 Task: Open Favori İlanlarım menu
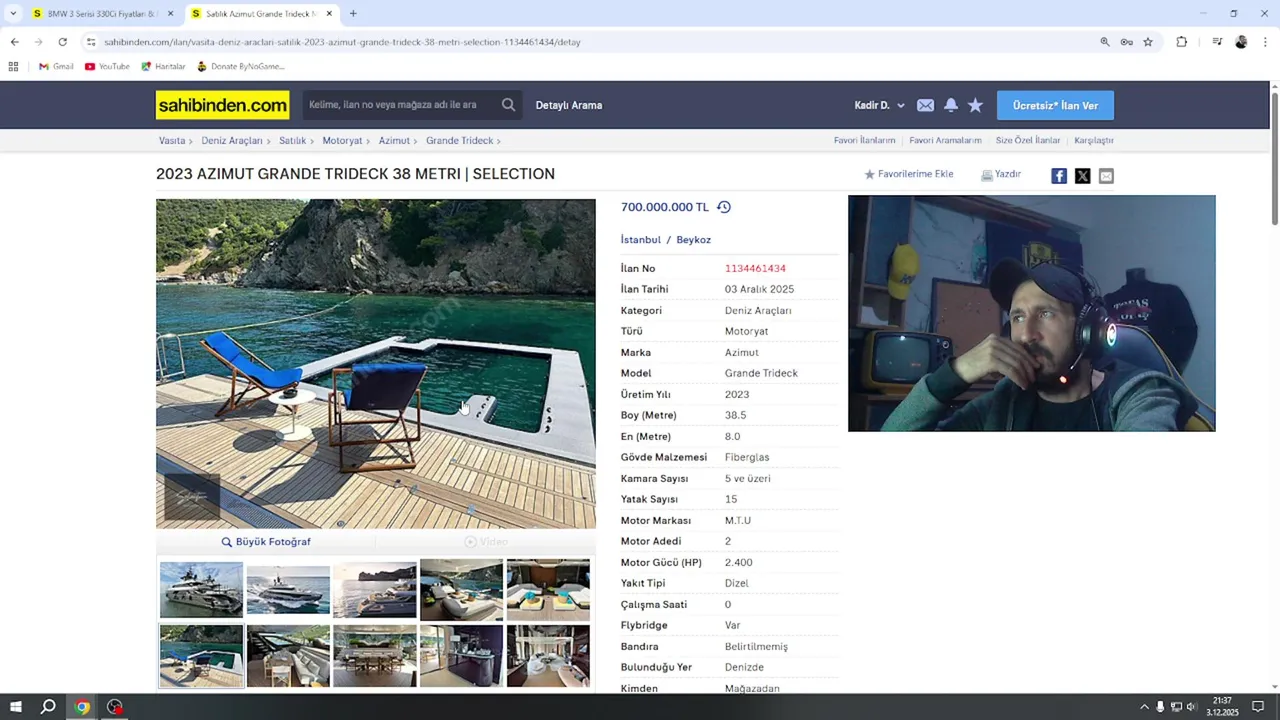click(x=864, y=141)
